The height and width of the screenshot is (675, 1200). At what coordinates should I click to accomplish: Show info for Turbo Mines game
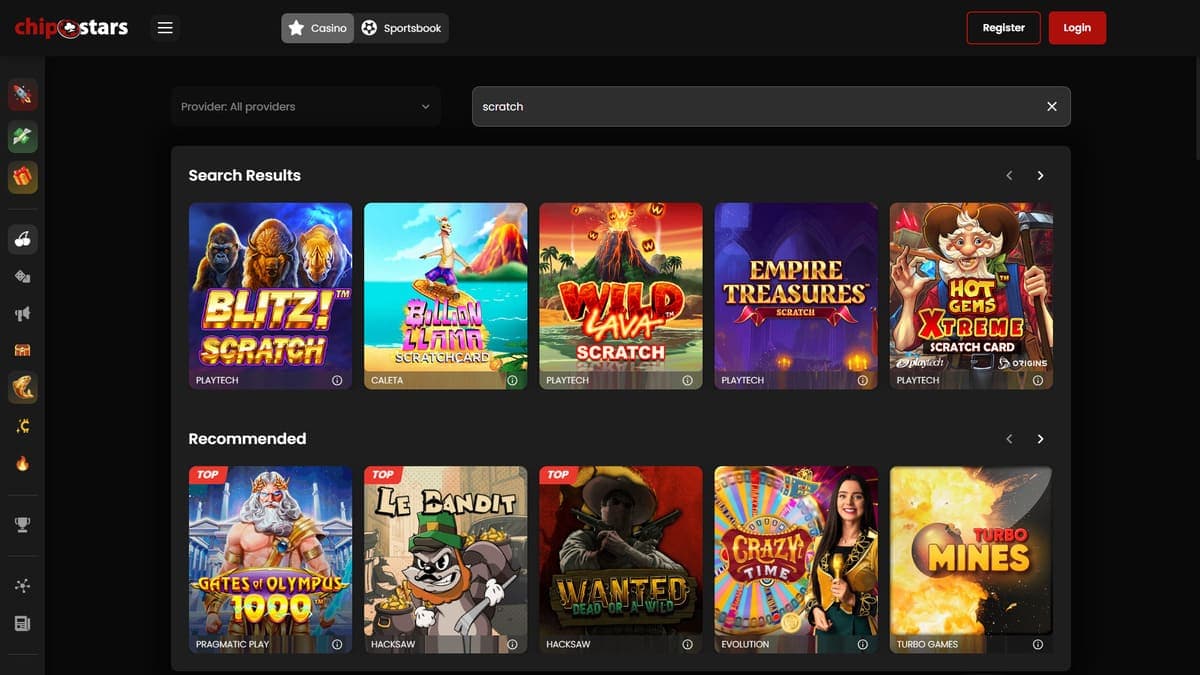coord(1037,644)
